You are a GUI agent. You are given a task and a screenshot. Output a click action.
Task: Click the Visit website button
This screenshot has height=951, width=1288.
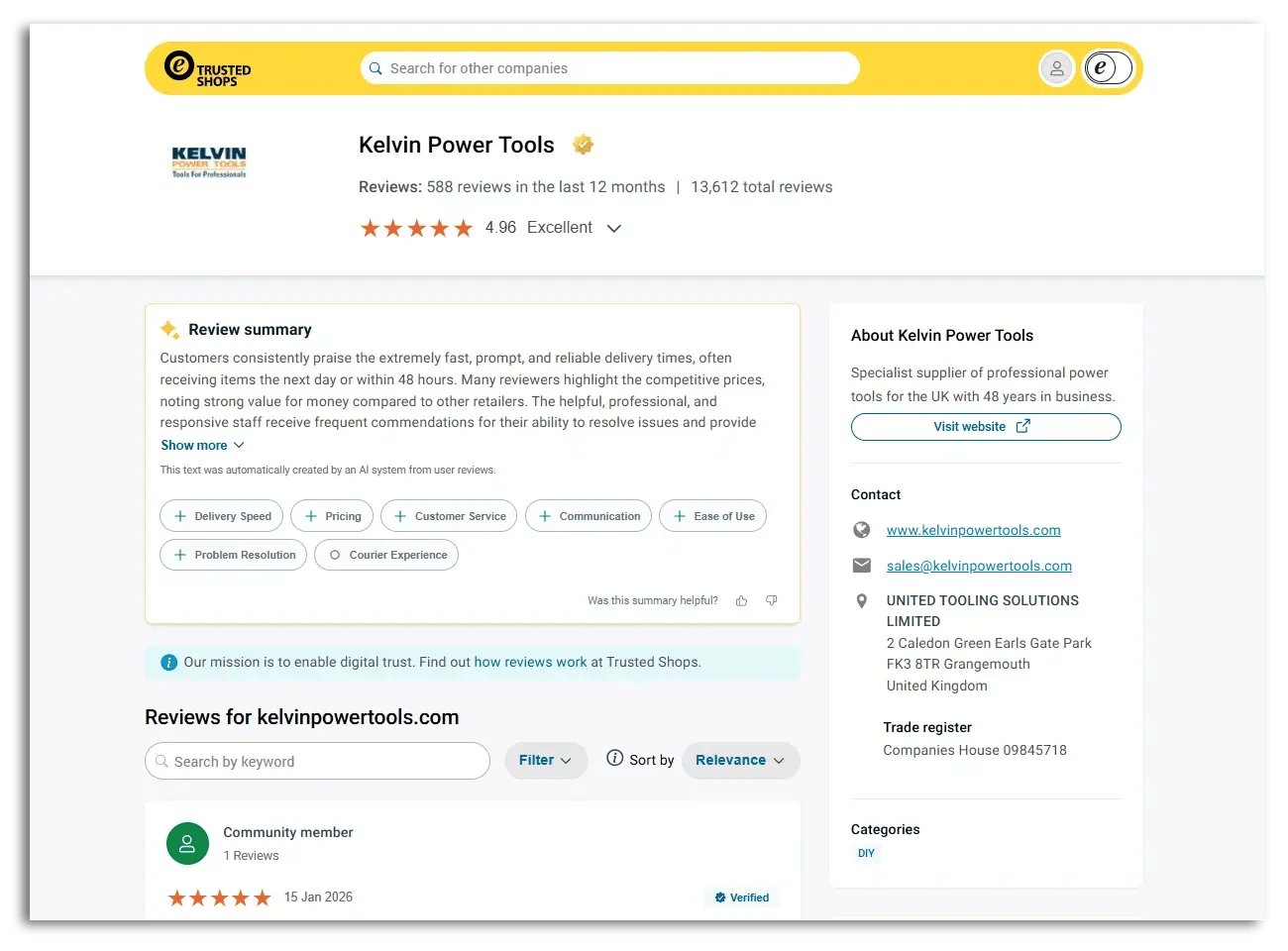985,426
